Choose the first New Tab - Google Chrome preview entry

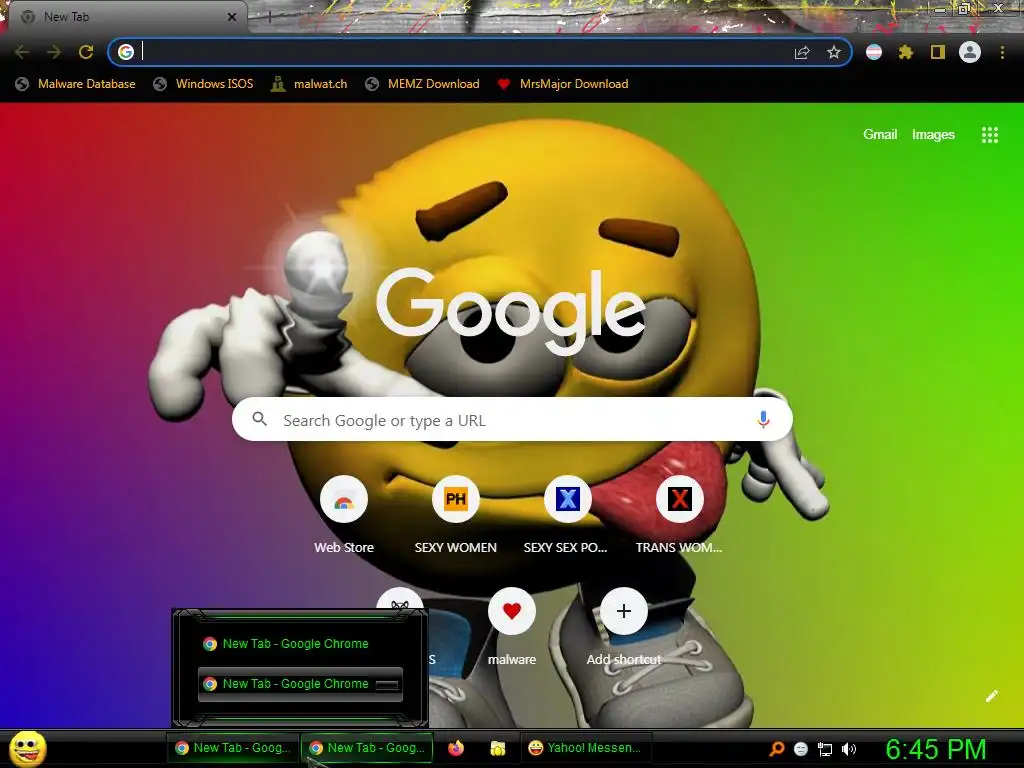300,644
